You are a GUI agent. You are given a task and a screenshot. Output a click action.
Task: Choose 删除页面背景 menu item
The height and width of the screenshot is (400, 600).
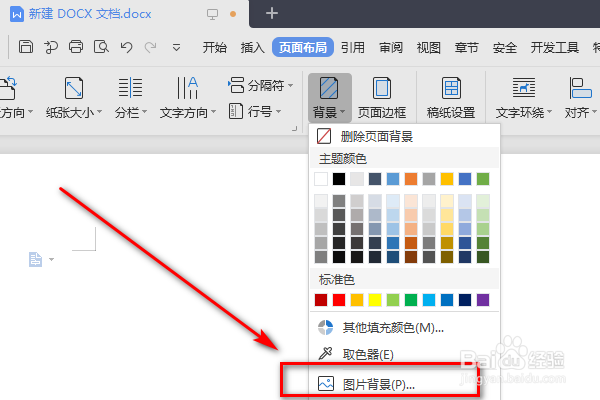(x=404, y=136)
